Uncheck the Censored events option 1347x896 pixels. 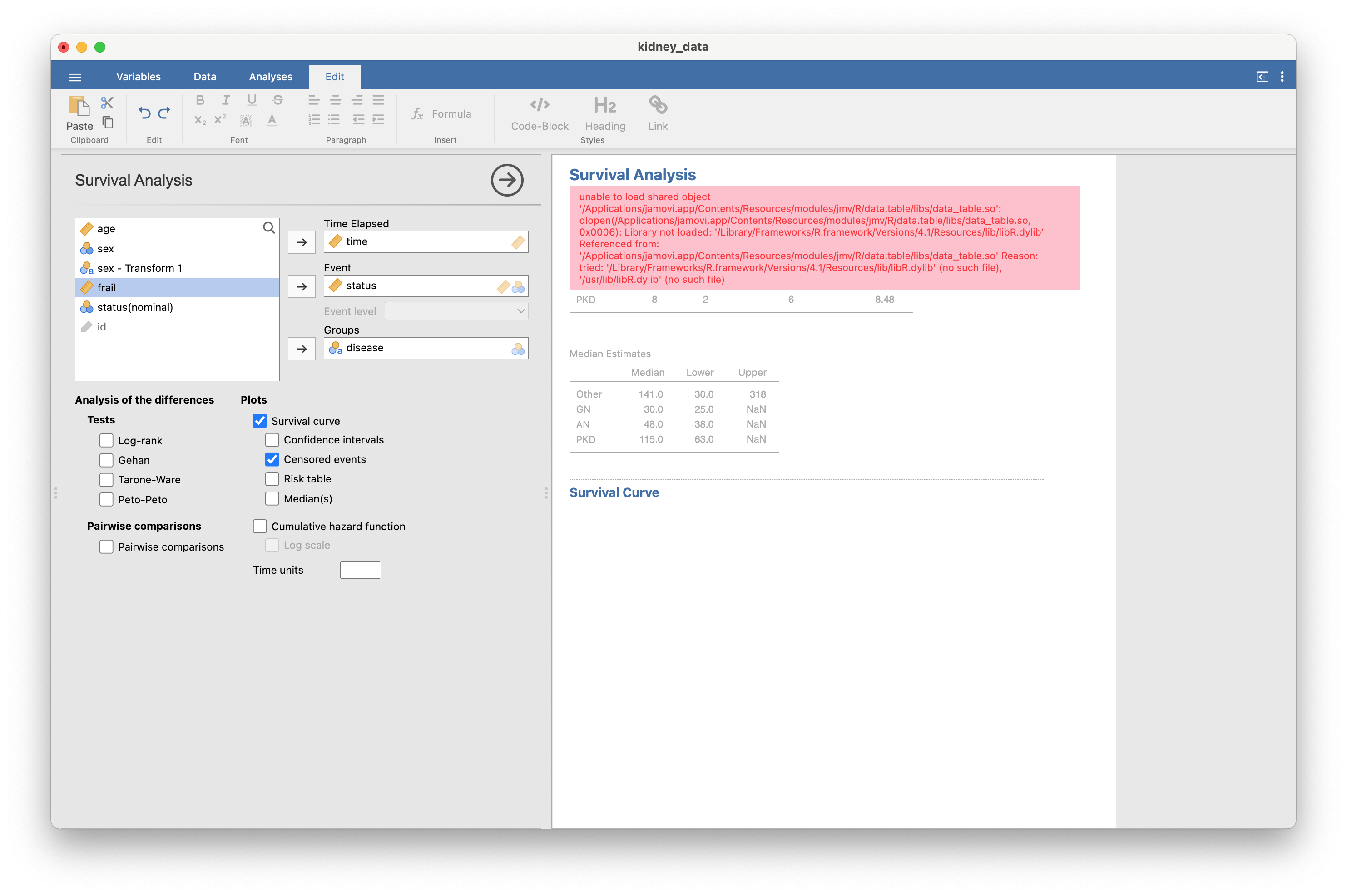[272, 459]
